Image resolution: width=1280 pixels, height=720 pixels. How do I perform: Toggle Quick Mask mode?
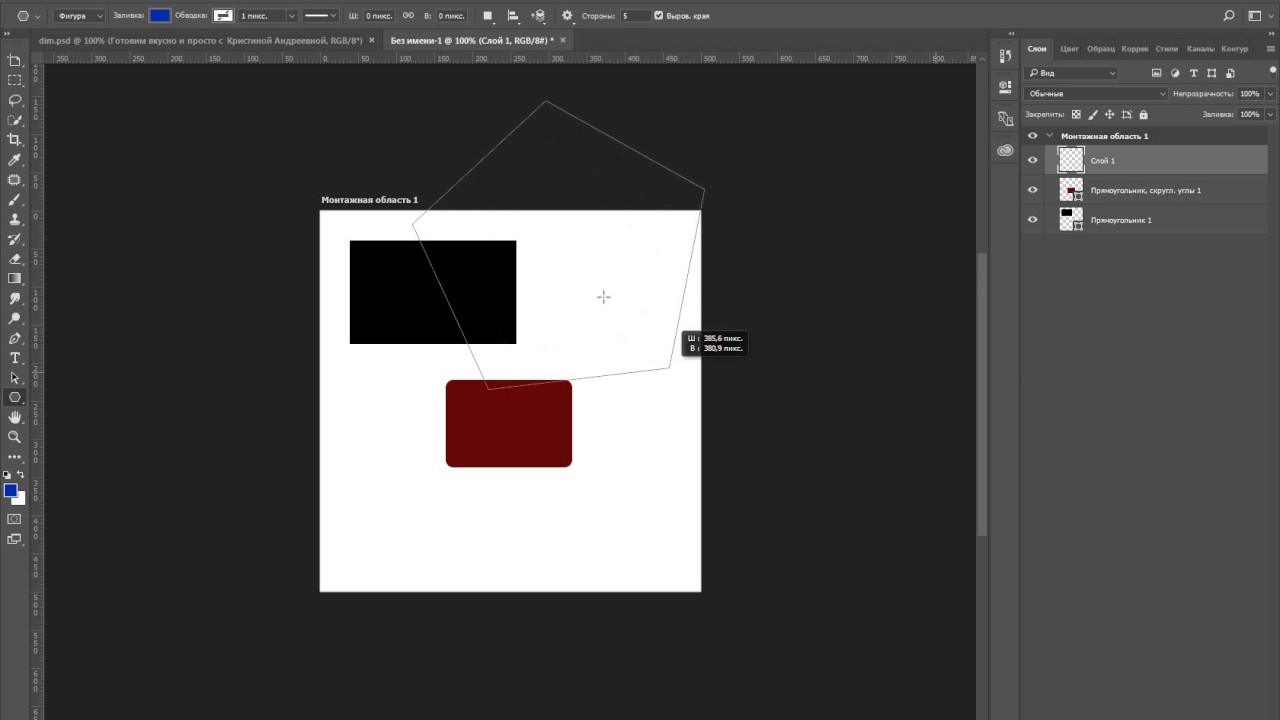(14, 519)
